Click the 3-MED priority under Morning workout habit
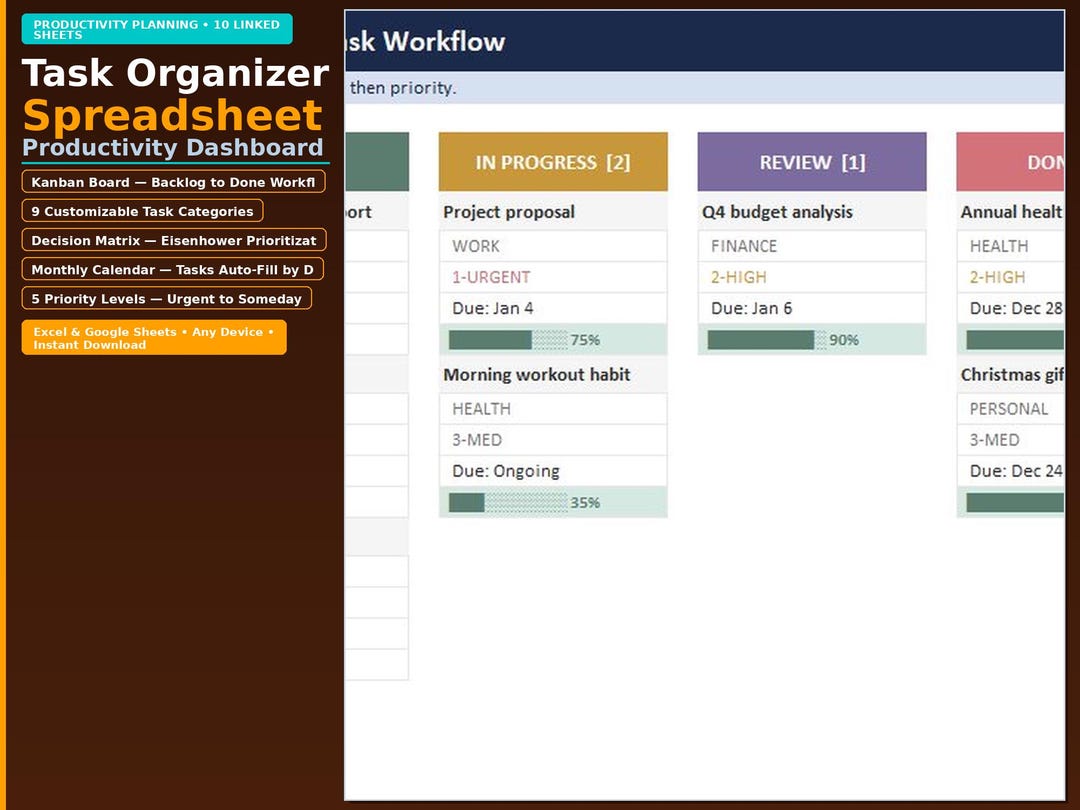Screen dimensions: 1080x810 [x=553, y=439]
